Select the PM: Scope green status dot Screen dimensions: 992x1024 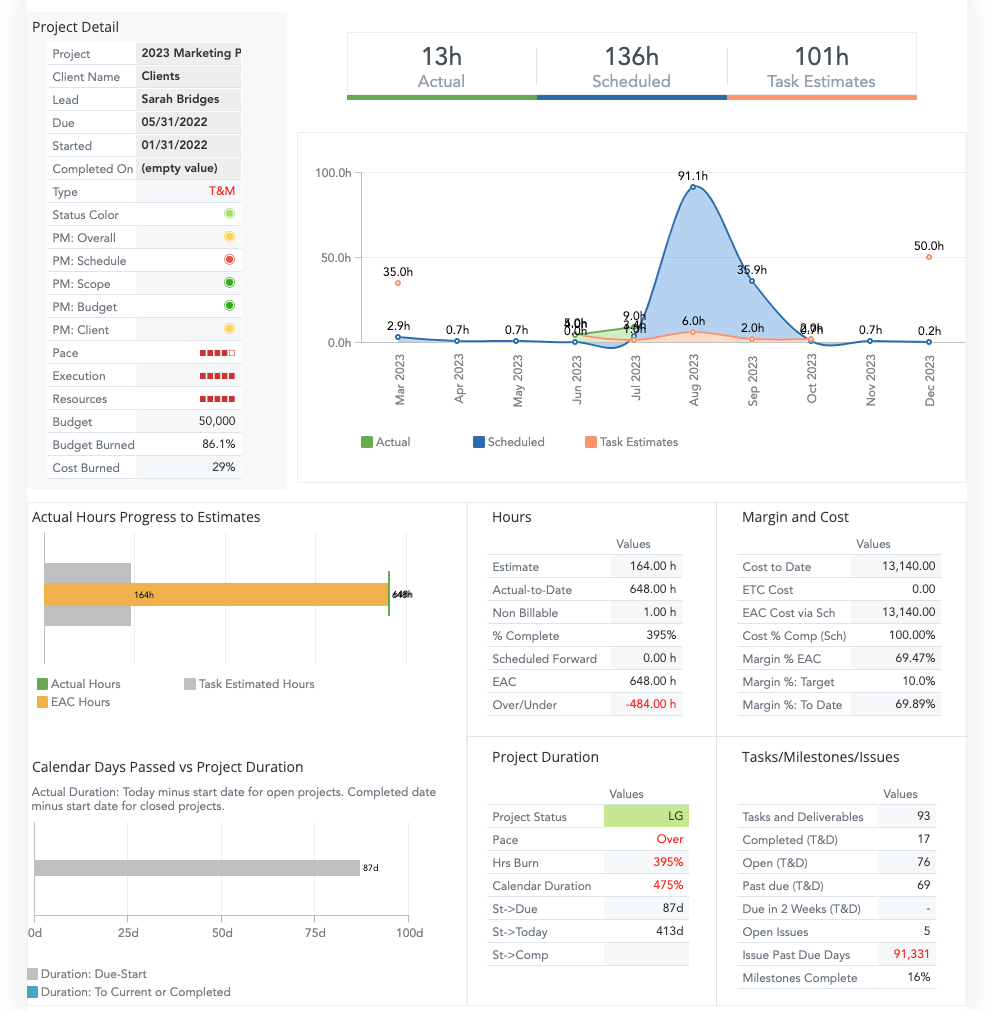tap(229, 283)
